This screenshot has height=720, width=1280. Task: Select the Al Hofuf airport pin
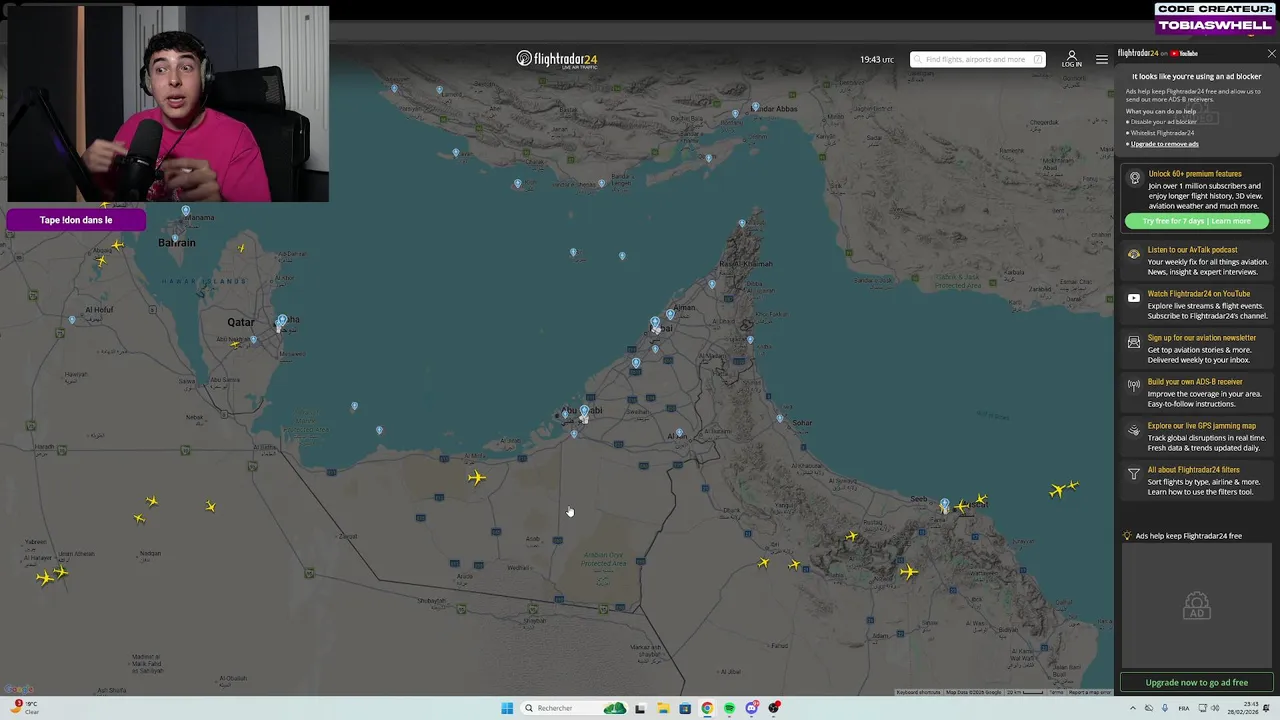coord(71,320)
